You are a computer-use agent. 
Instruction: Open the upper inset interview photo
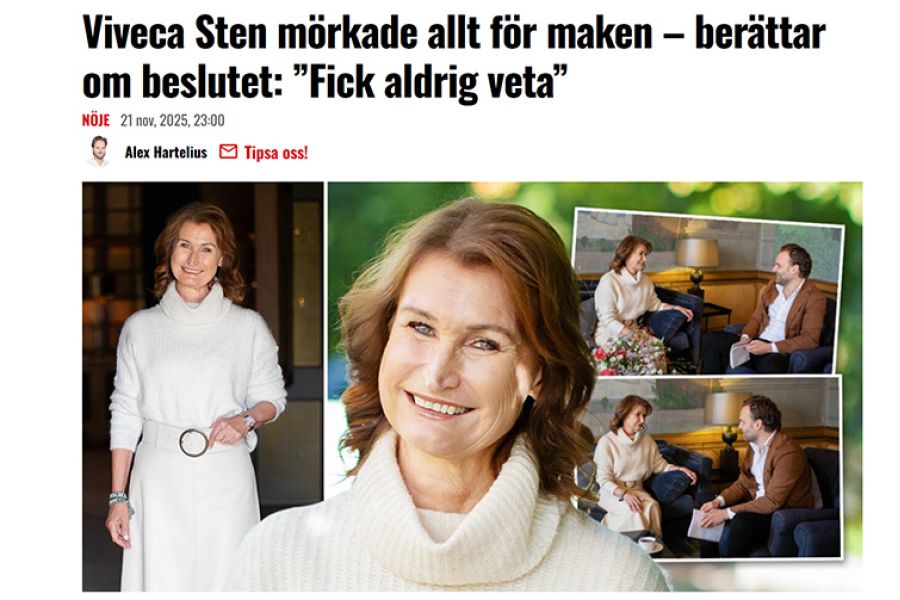click(x=709, y=293)
